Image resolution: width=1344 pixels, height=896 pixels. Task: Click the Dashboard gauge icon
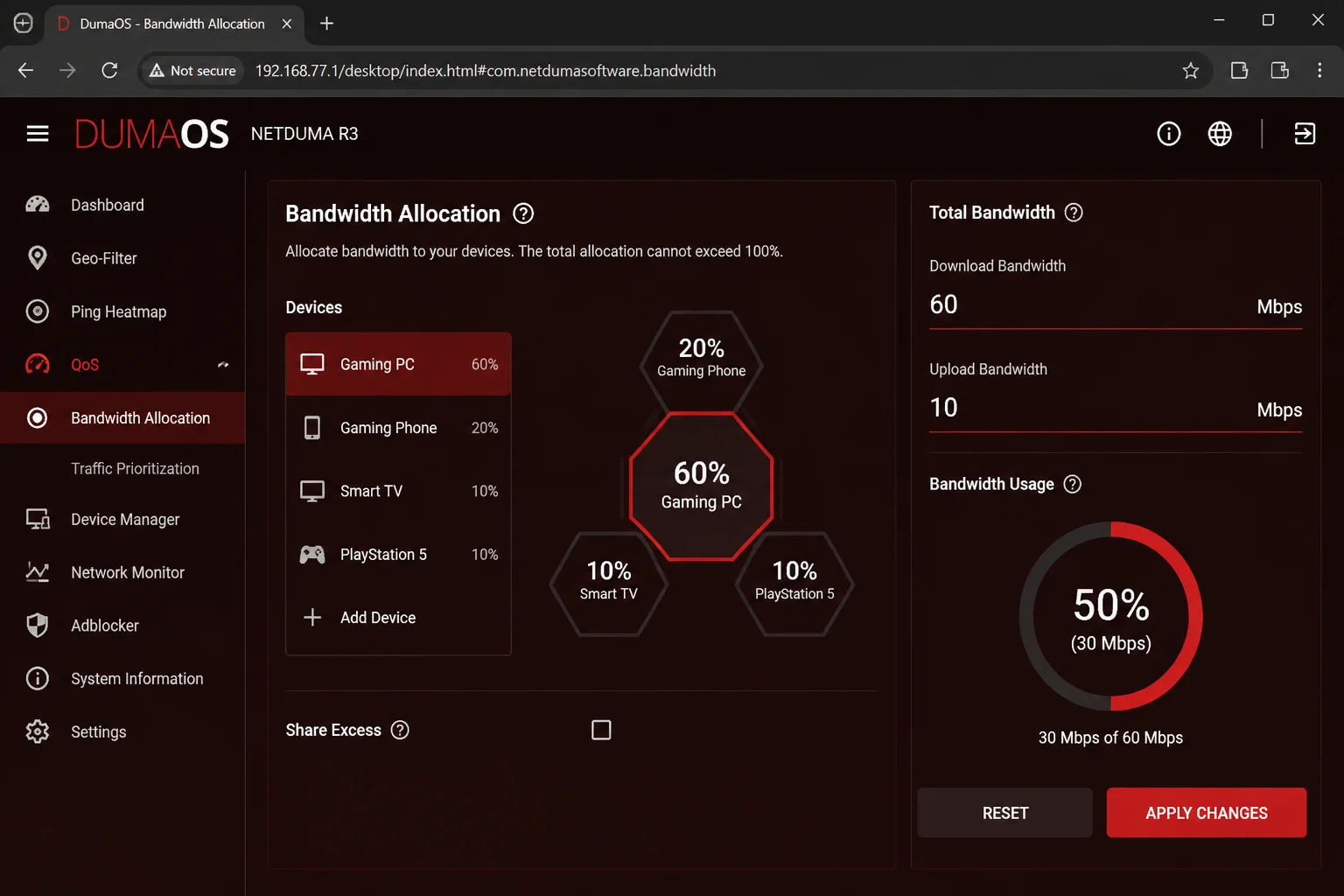[x=38, y=205]
